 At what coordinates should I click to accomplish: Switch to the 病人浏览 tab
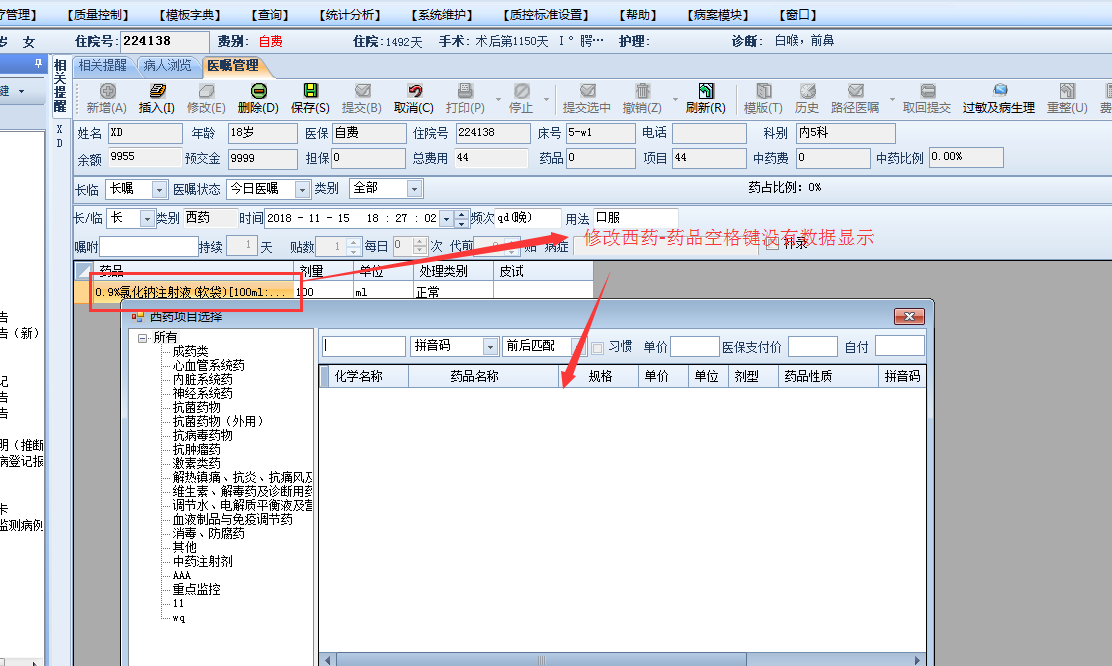click(167, 66)
